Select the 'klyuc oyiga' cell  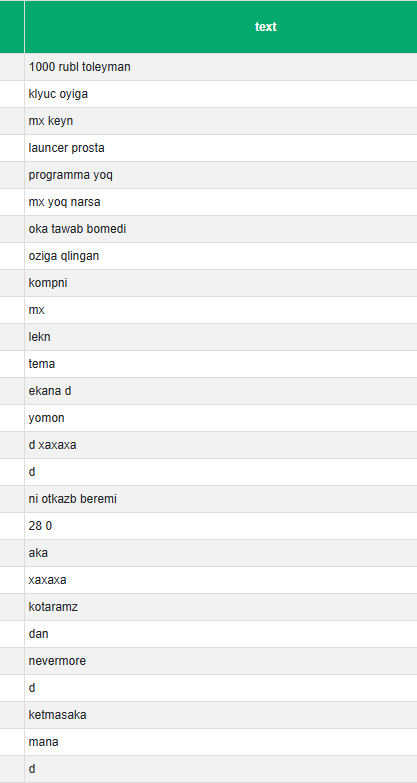tap(221, 94)
